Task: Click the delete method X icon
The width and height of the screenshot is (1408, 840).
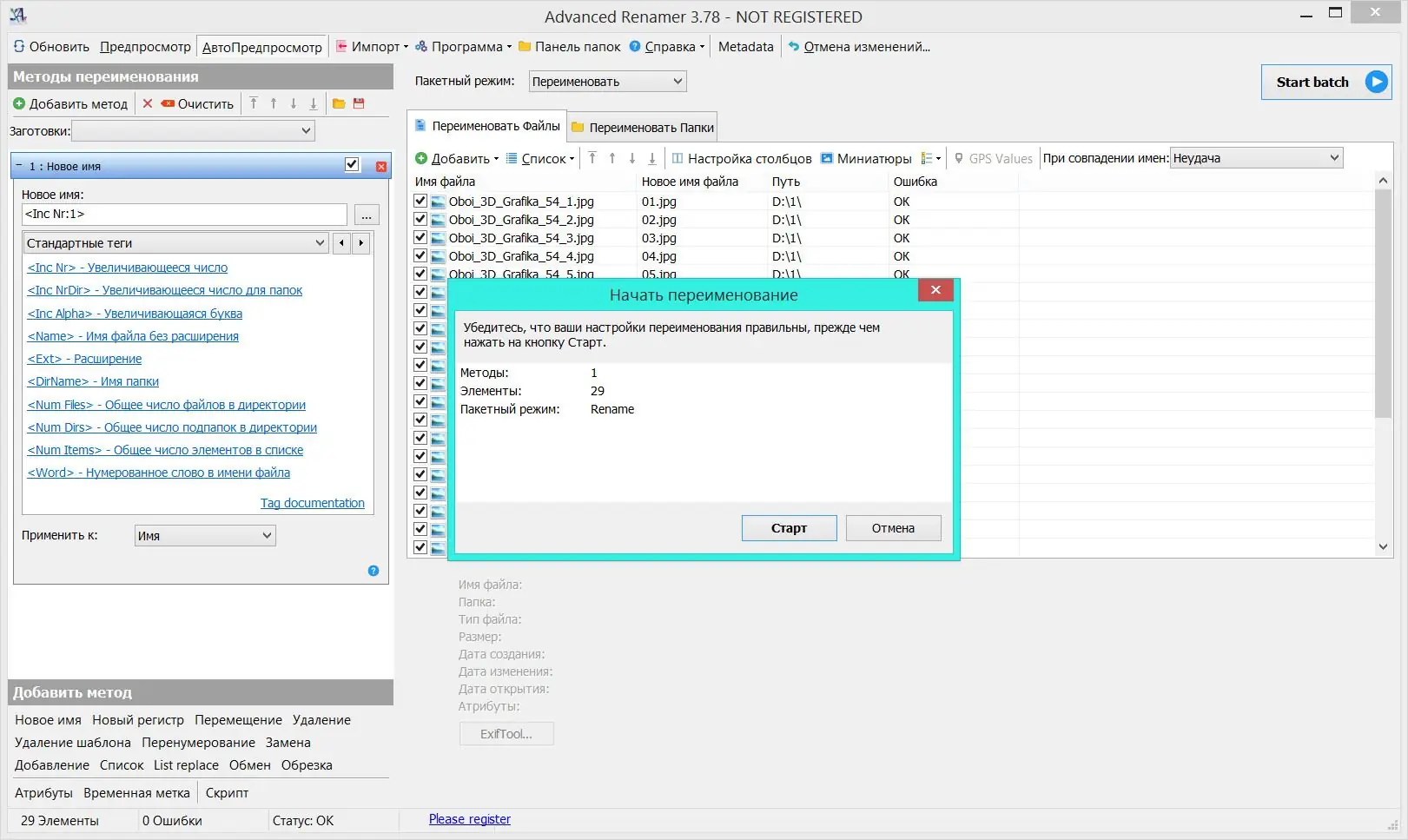Action: click(x=148, y=103)
